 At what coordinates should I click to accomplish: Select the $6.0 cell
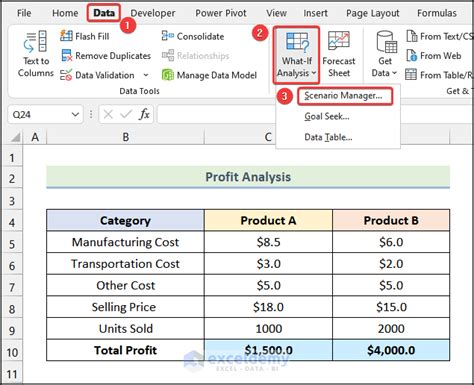[391, 242]
